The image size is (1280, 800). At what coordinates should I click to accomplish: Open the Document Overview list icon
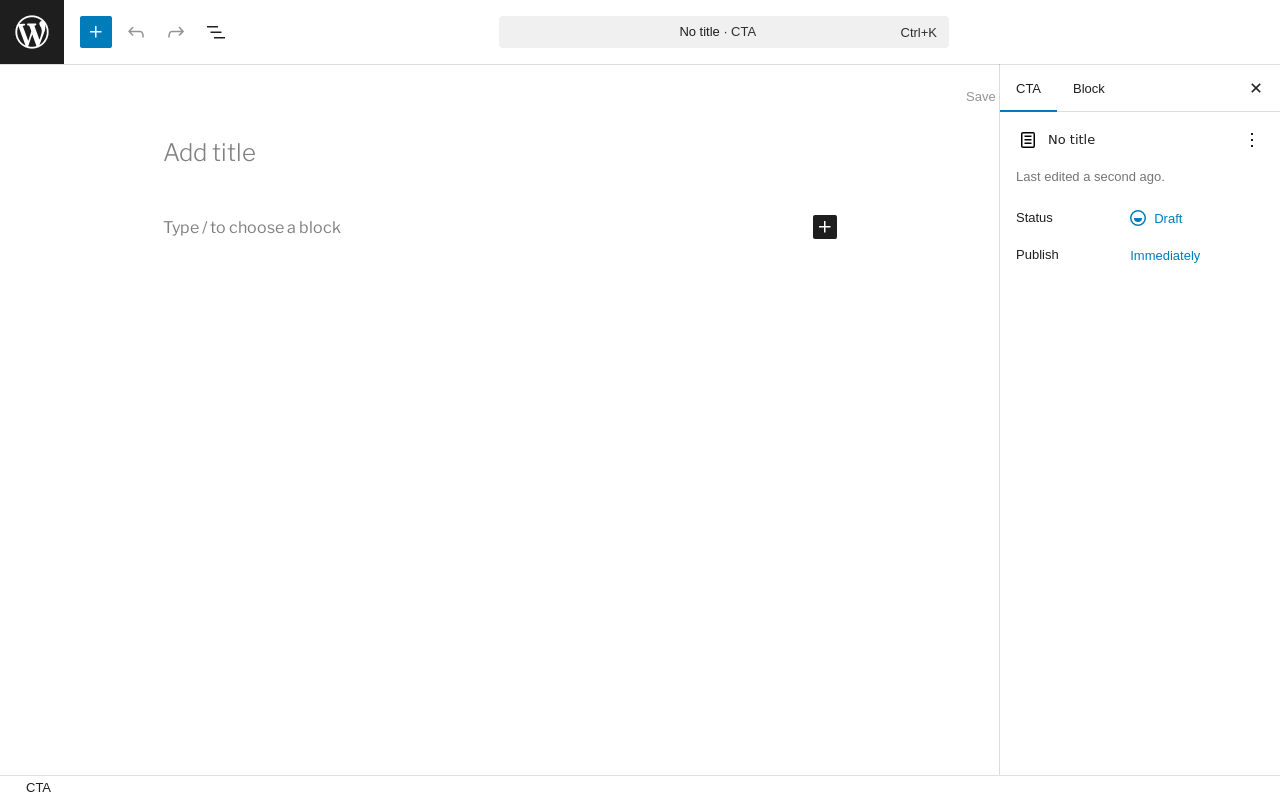[216, 32]
